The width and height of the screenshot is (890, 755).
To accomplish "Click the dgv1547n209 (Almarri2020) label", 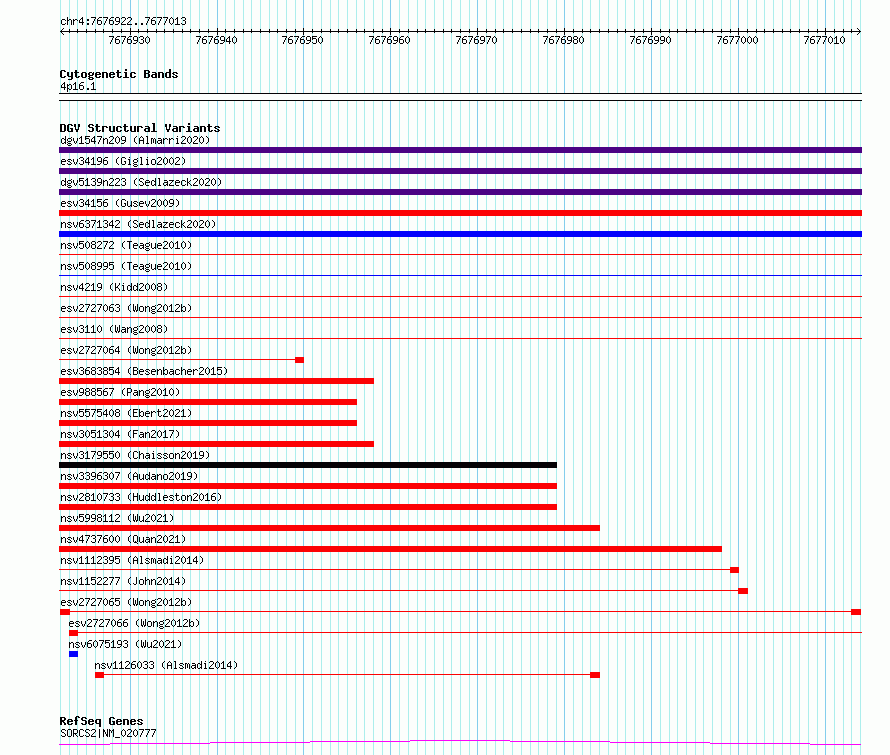I will (x=135, y=140).
